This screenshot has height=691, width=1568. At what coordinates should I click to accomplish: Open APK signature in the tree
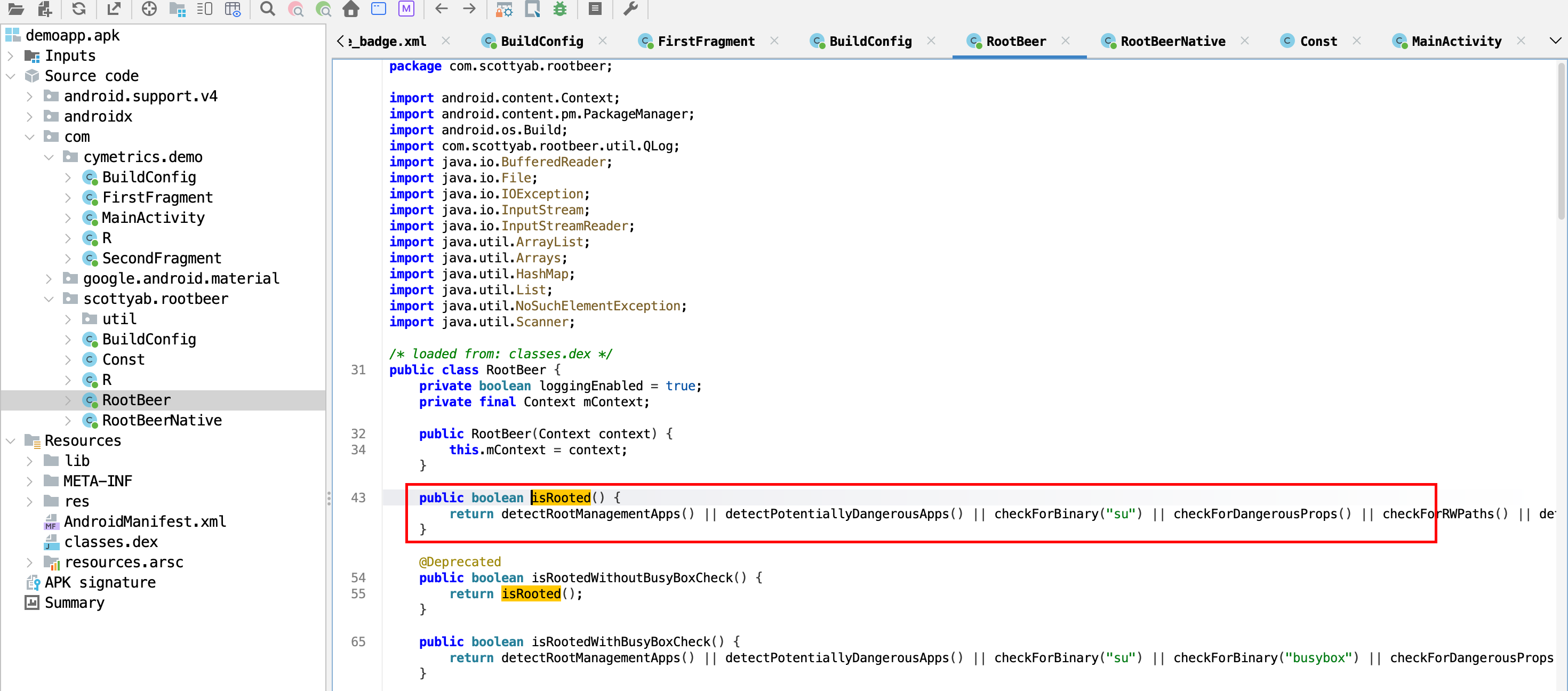99,582
